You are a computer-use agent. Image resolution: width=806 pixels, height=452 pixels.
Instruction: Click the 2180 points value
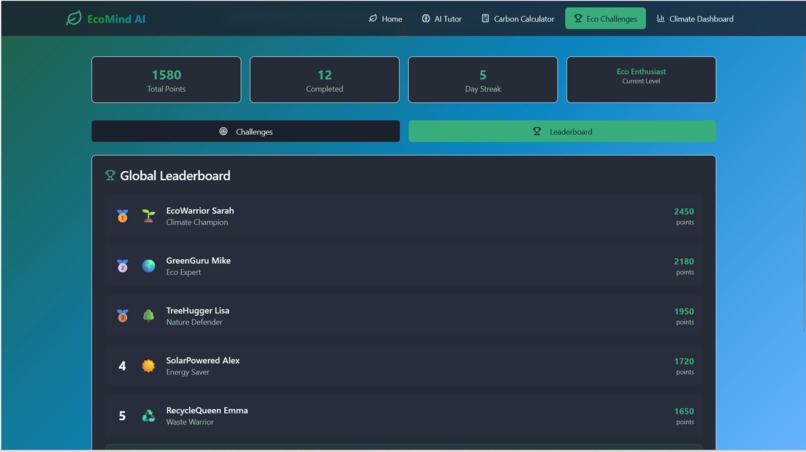point(684,261)
